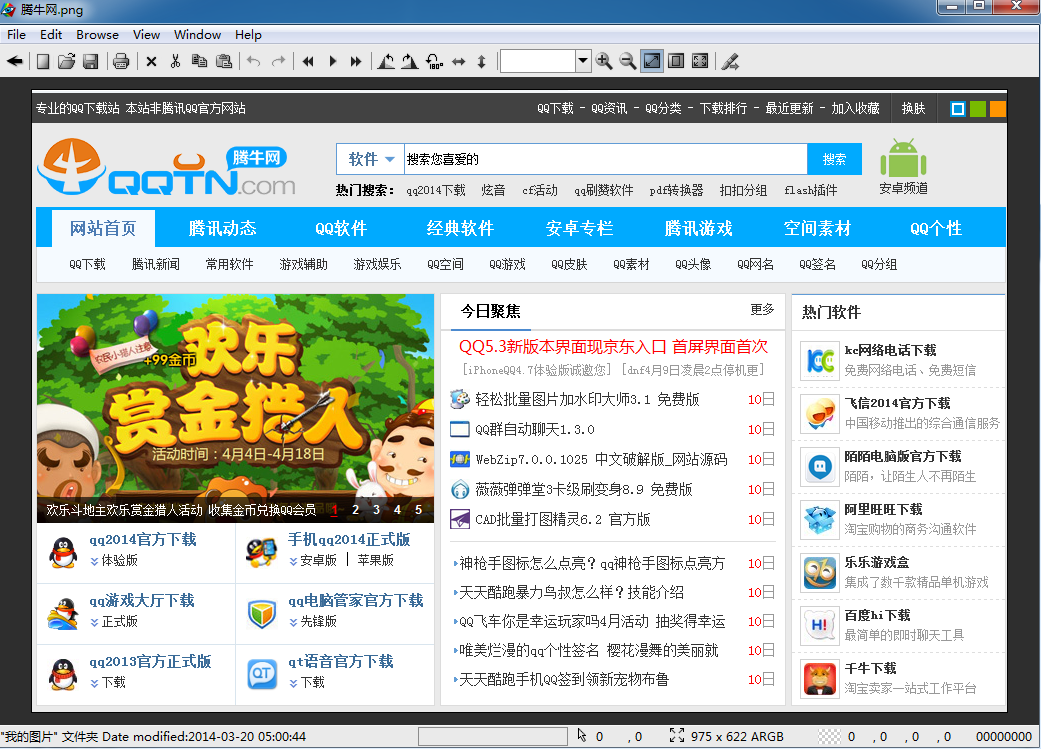Zoom in with the magnifier plus icon
Viewport: 1041px width, 749px height.
pos(603,61)
